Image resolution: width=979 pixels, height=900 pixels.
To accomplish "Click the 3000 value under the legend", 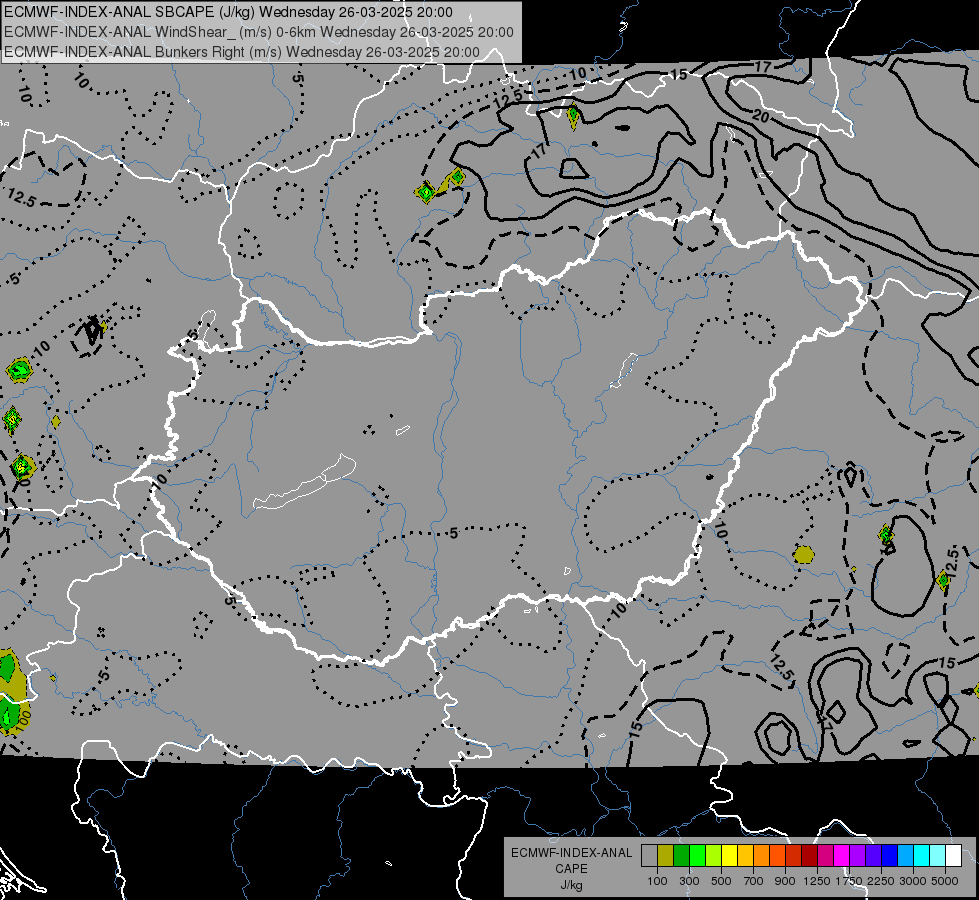I will pos(913,881).
